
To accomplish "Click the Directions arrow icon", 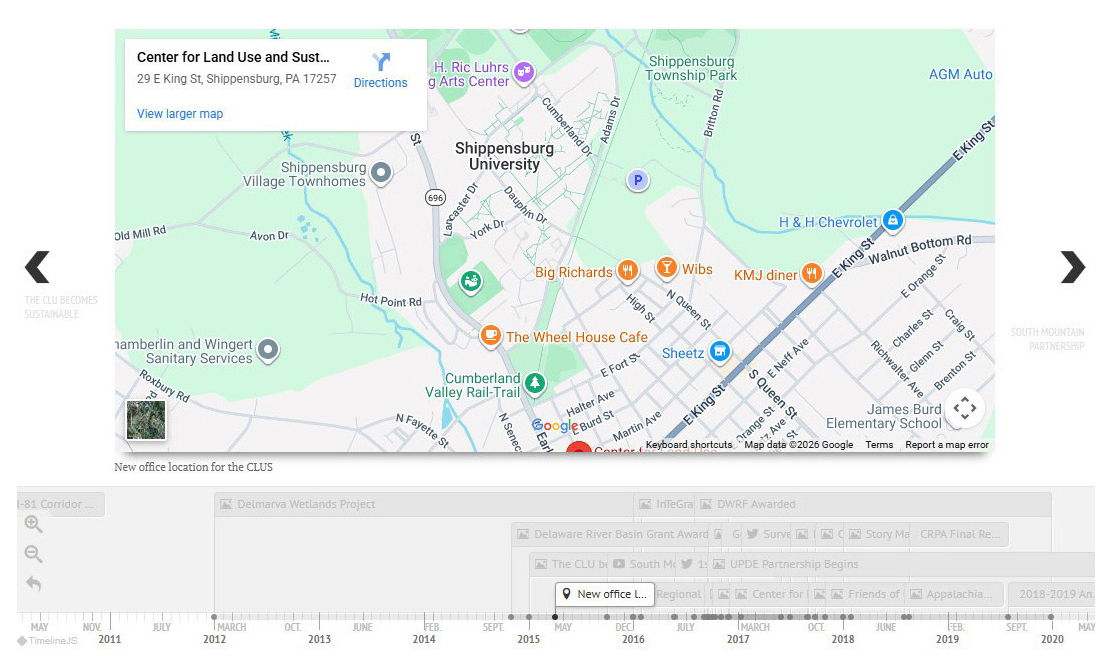I will point(380,62).
